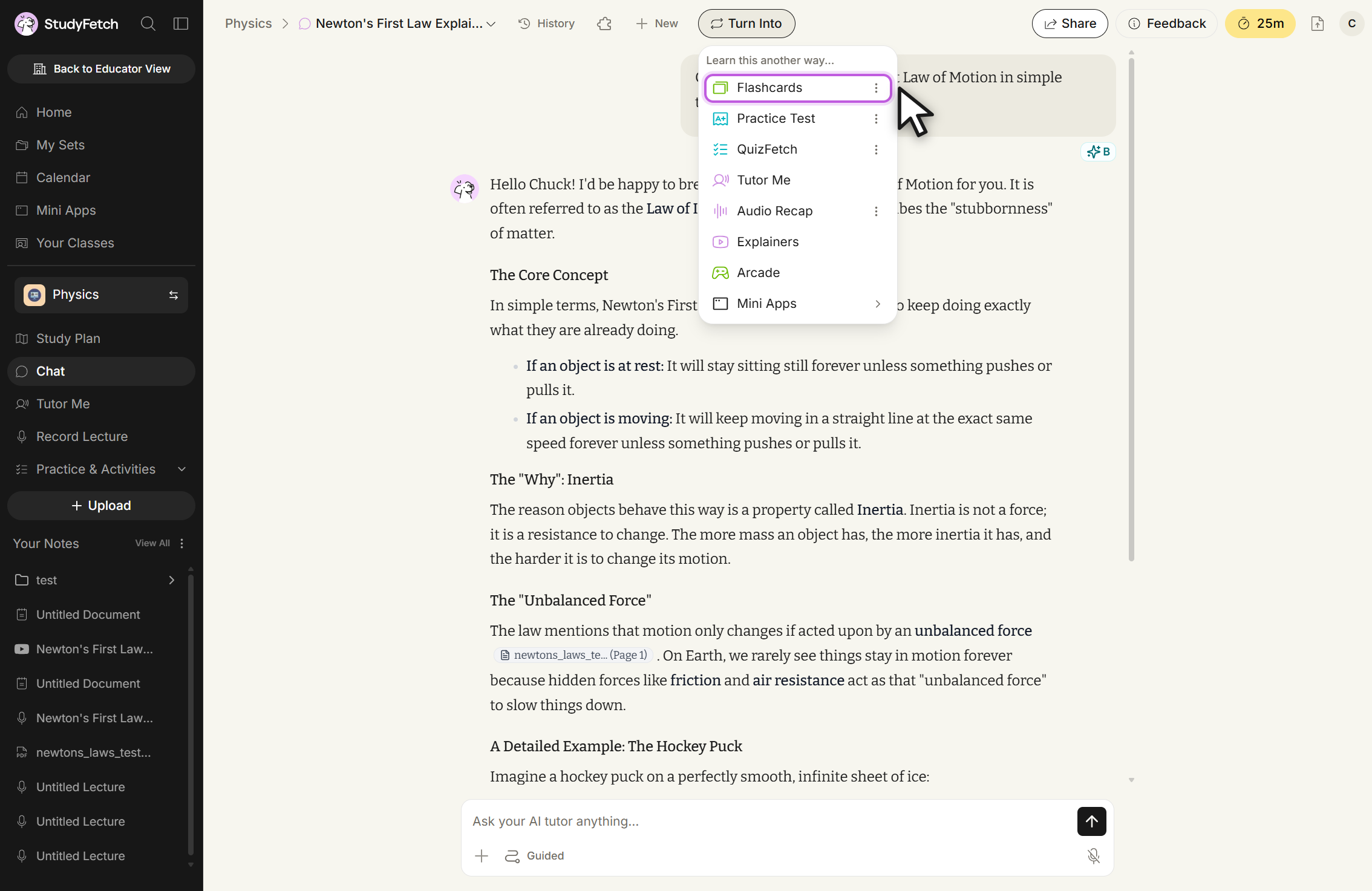Screen dimensions: 1372x891
Task: Click the Feedback button
Action: tap(1167, 24)
